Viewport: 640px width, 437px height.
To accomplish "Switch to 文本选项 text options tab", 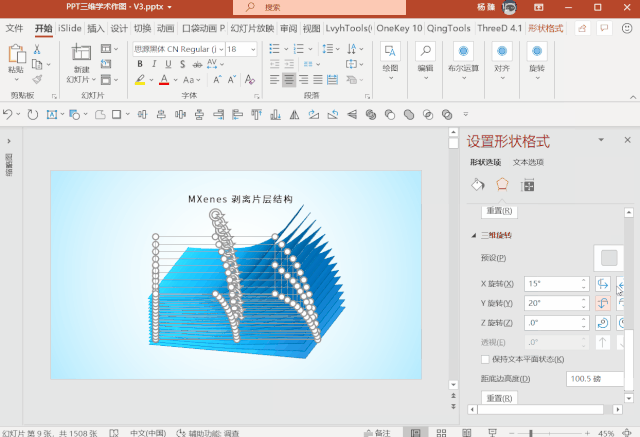I will pos(528,162).
